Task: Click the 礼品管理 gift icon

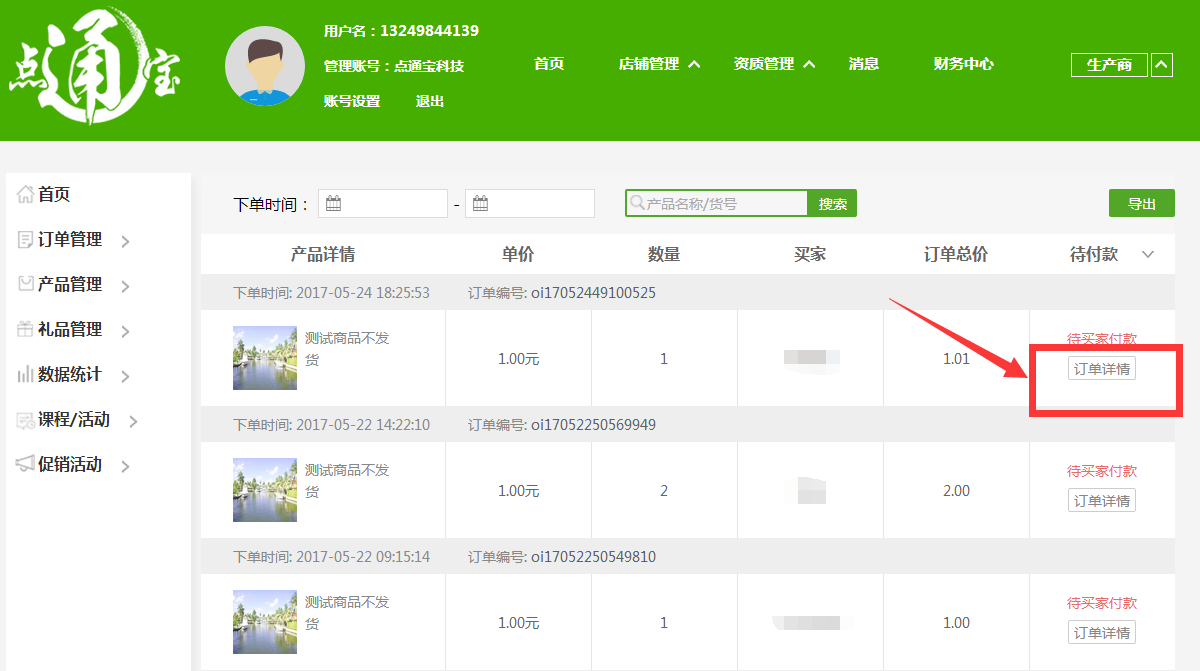Action: pos(25,329)
